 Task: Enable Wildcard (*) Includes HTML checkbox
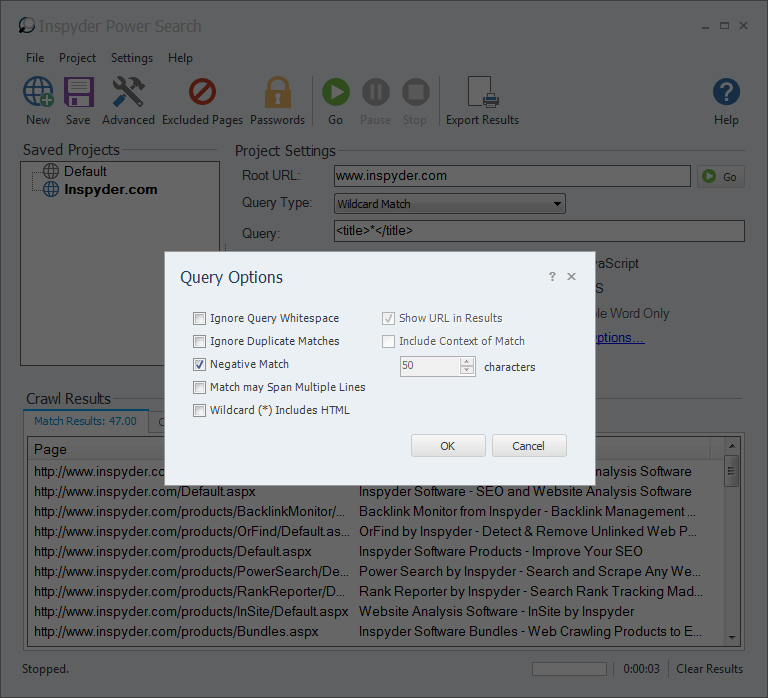click(x=199, y=410)
